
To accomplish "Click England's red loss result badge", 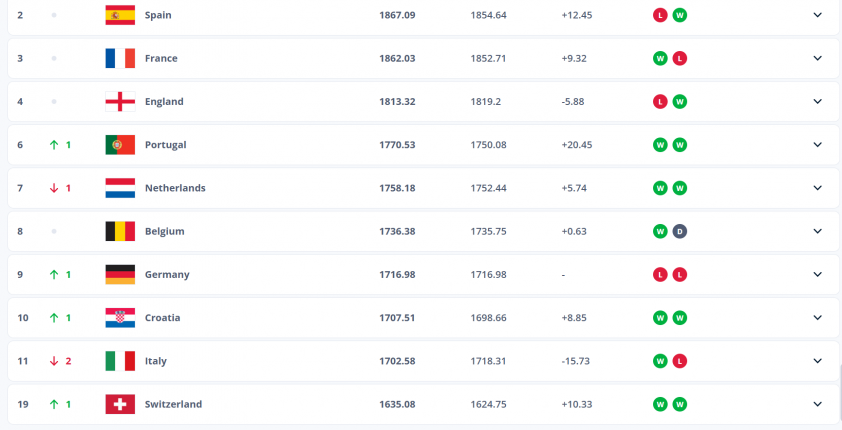I will point(660,101).
